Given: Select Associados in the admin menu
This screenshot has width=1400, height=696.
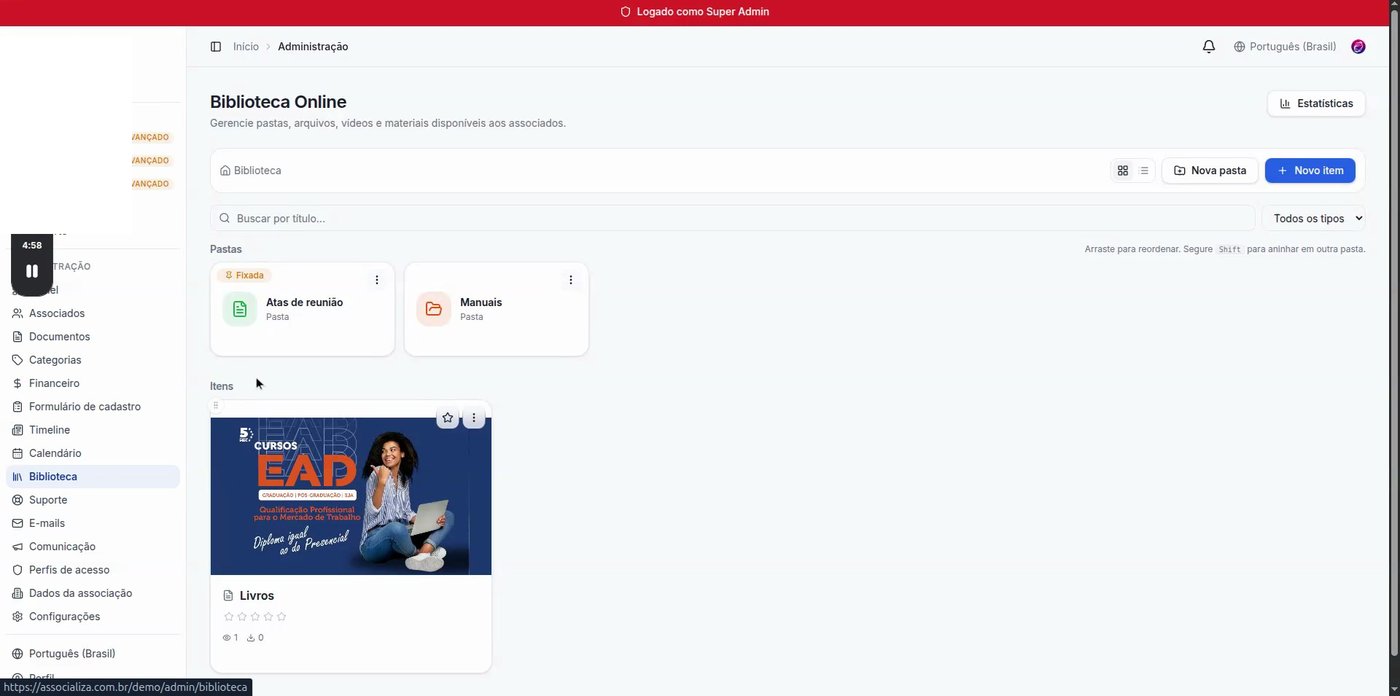Looking at the screenshot, I should [55, 312].
